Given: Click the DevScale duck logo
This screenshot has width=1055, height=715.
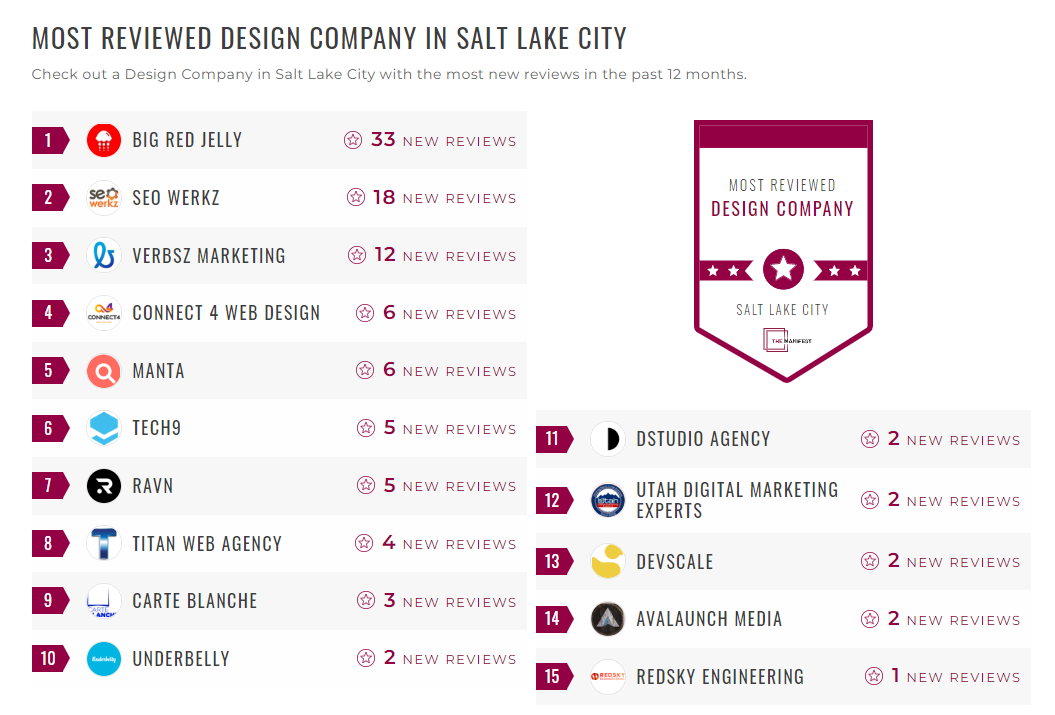Looking at the screenshot, I should [608, 561].
